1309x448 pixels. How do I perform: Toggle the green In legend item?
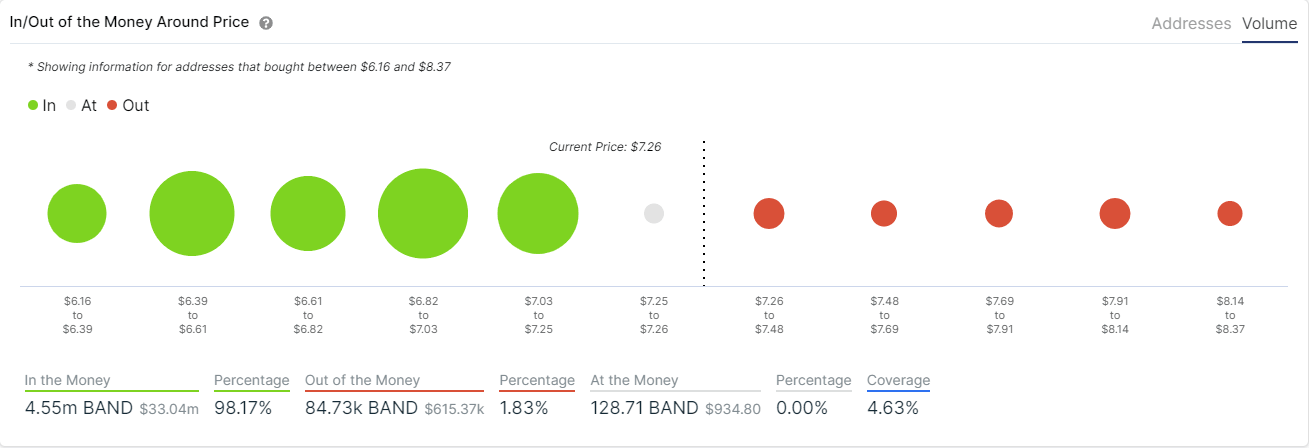[42, 105]
